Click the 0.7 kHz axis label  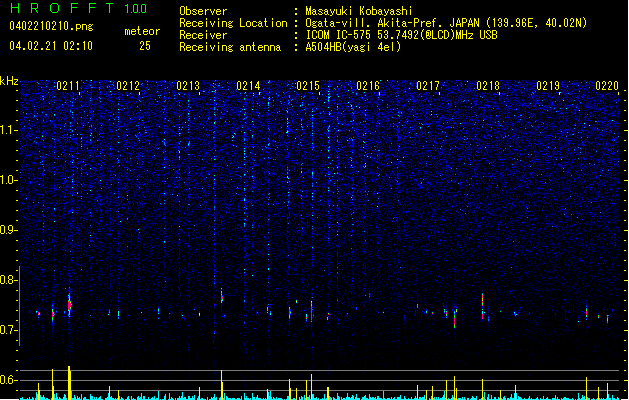coord(9,330)
